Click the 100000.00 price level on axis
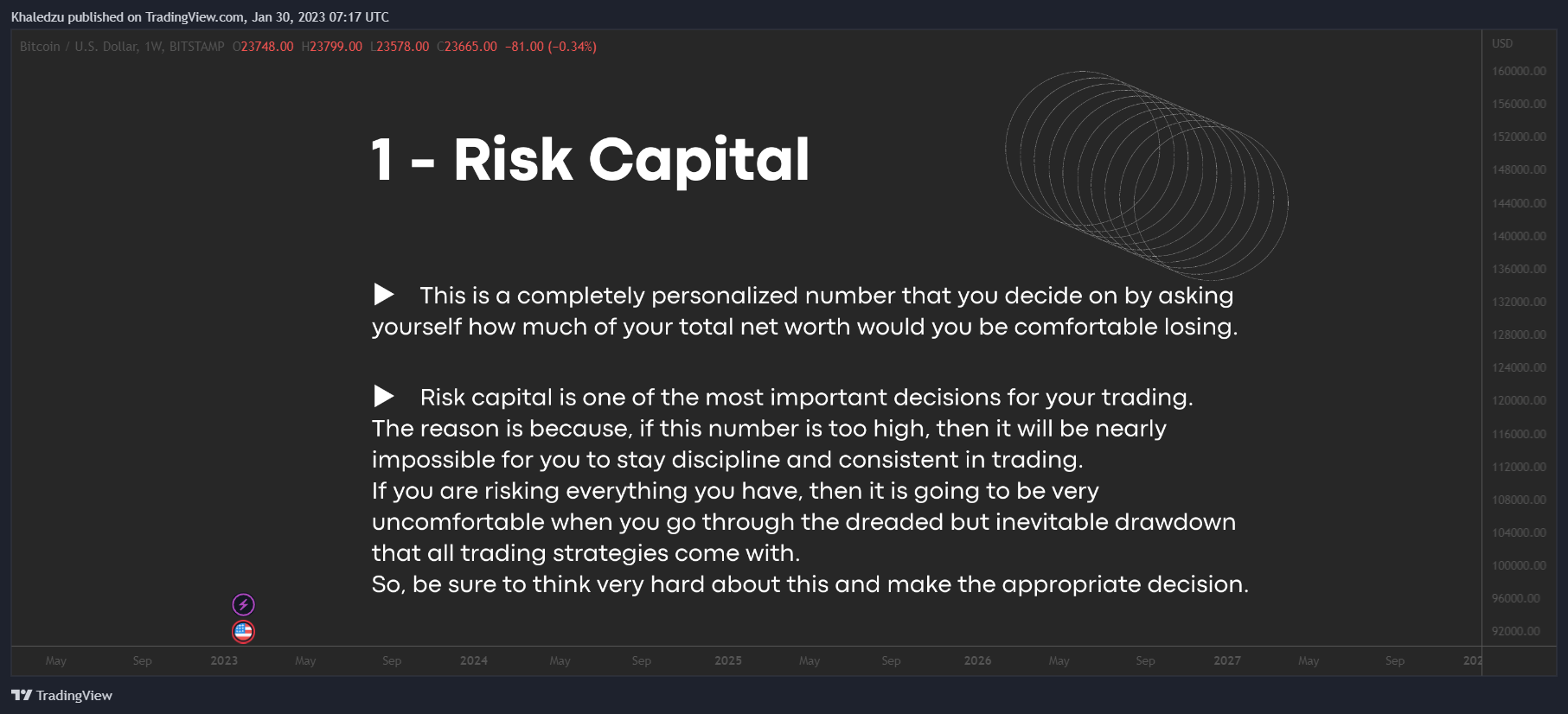The image size is (1568, 714). click(1519, 565)
